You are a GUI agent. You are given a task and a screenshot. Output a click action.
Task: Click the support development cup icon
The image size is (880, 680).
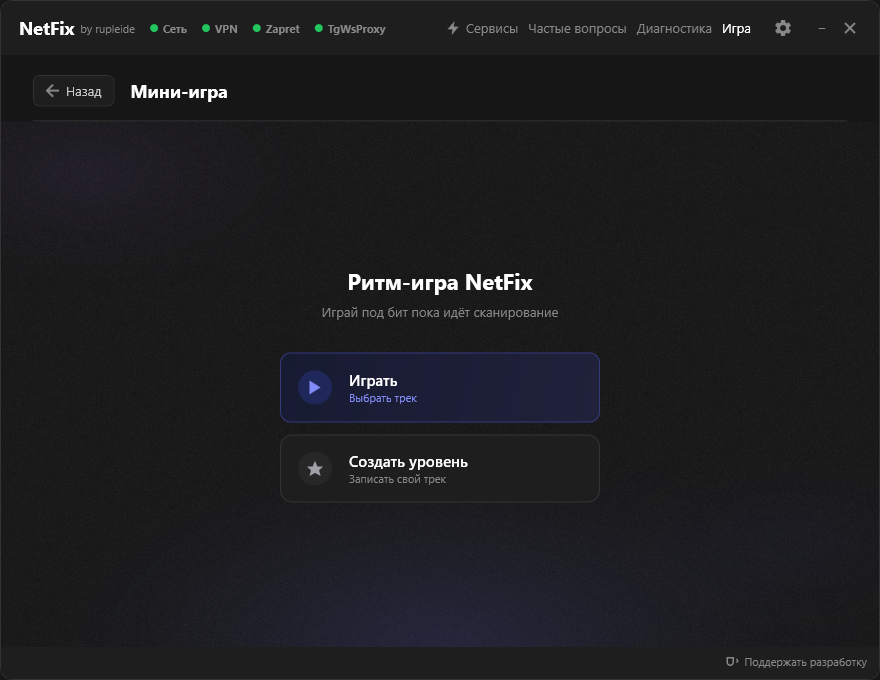click(732, 662)
